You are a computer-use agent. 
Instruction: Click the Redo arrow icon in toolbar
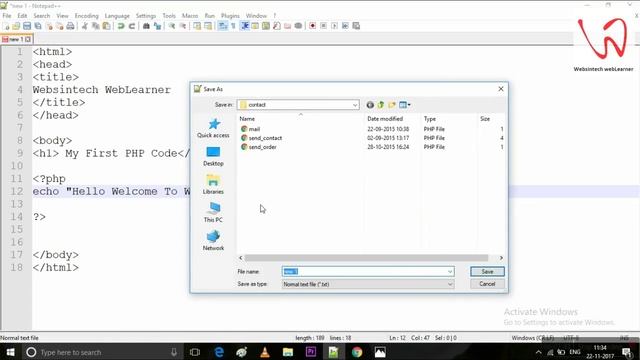pos(132,26)
